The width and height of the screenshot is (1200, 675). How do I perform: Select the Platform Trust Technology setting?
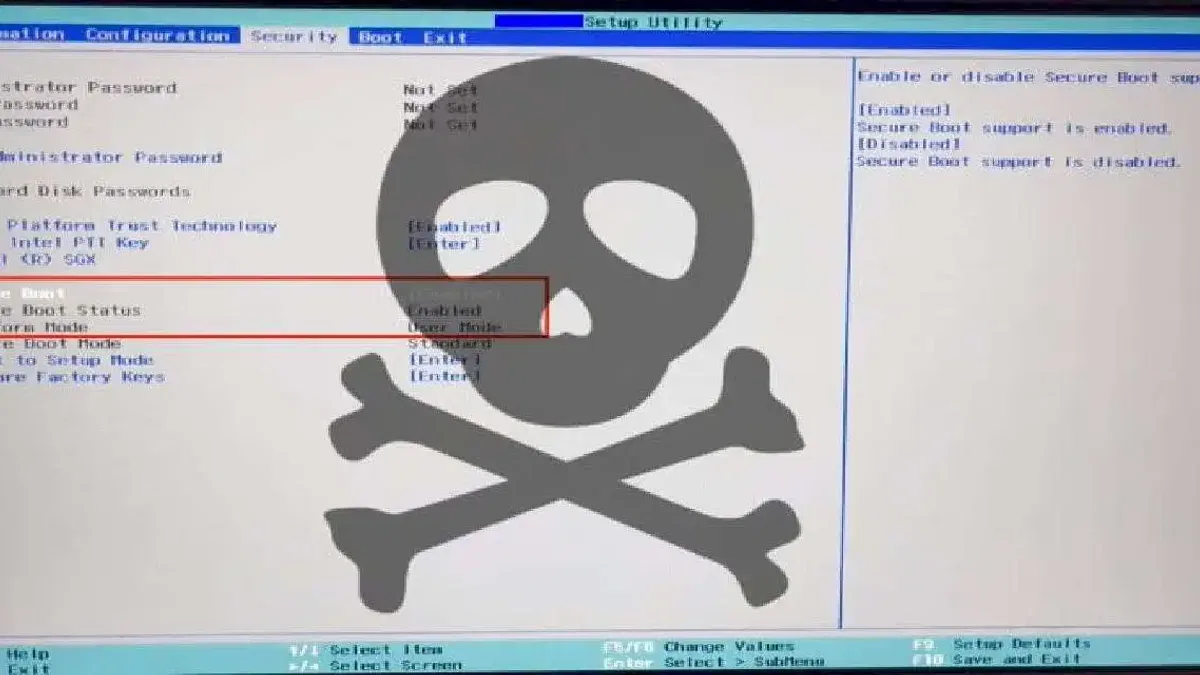(141, 226)
